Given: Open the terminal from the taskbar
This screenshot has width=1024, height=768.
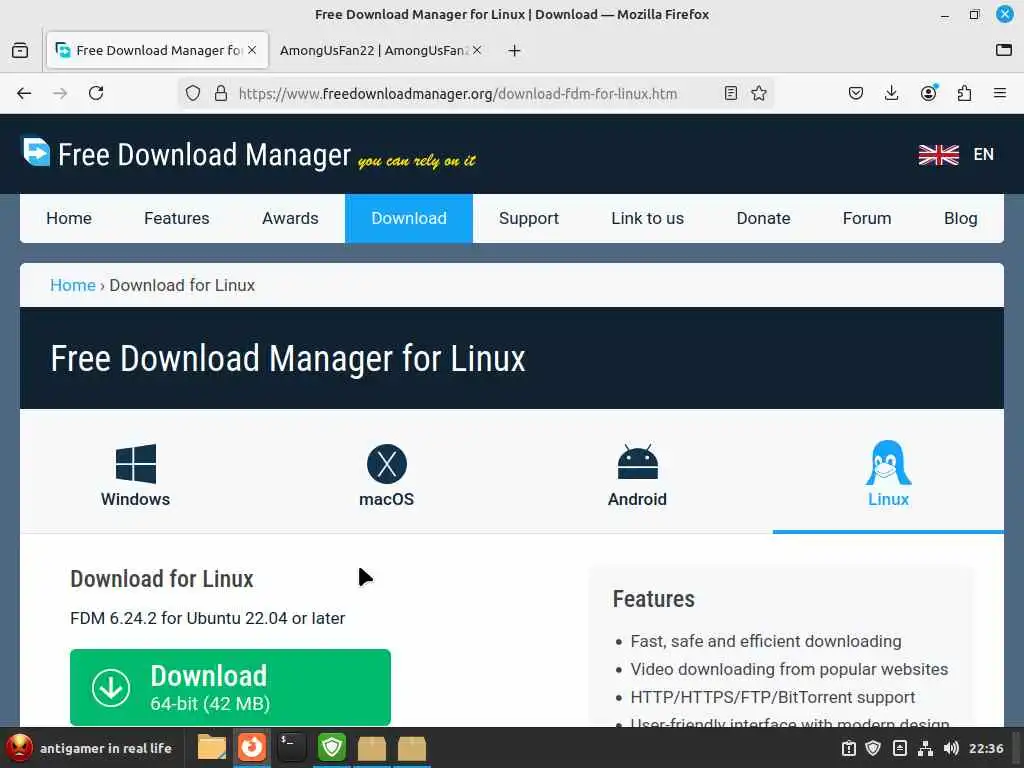Looking at the screenshot, I should point(291,748).
